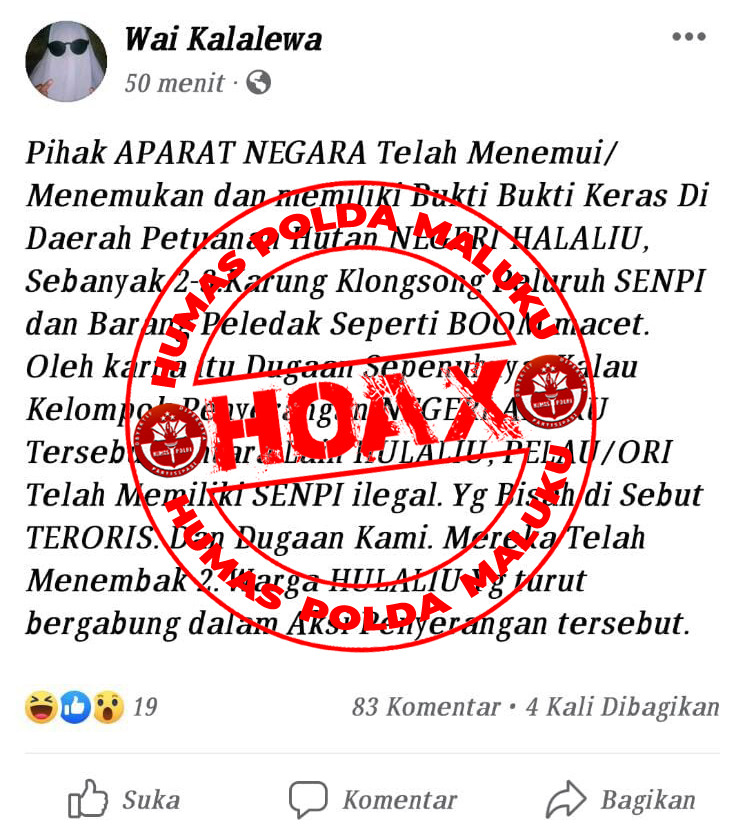
Task: Click the Wow reaction emoji
Action: (x=108, y=707)
